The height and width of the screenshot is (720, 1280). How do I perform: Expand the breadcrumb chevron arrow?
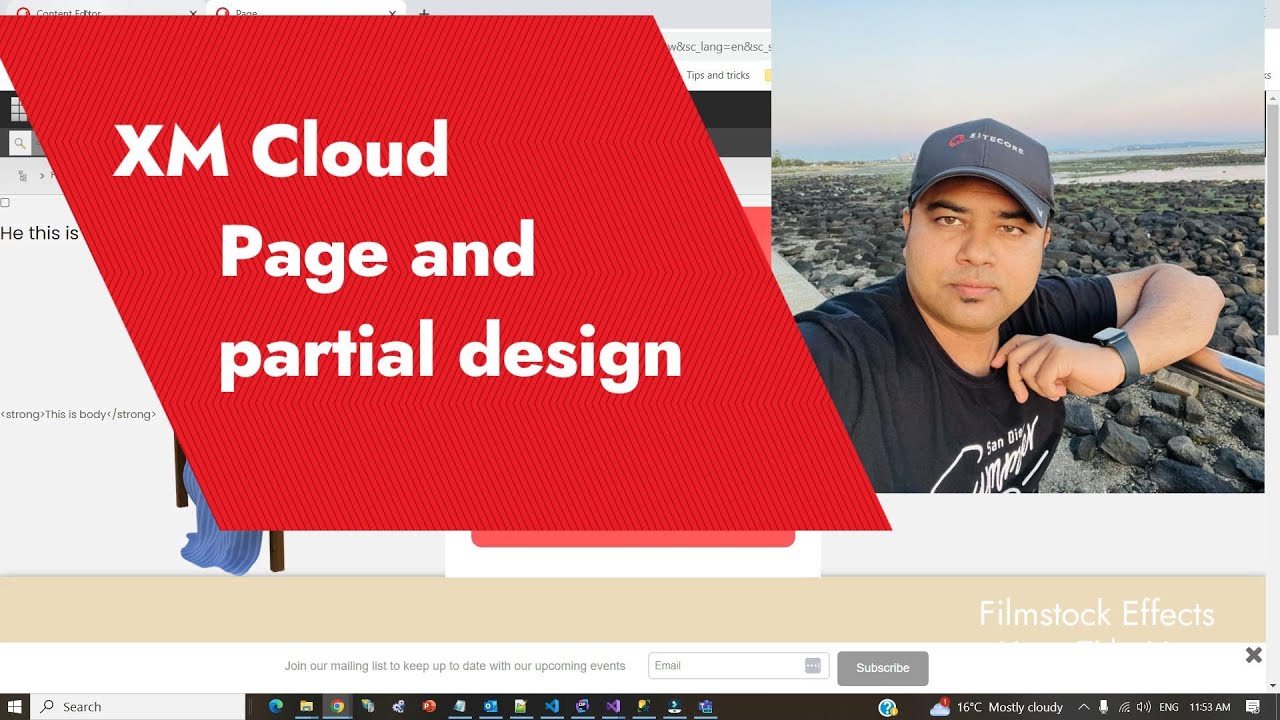pos(42,176)
